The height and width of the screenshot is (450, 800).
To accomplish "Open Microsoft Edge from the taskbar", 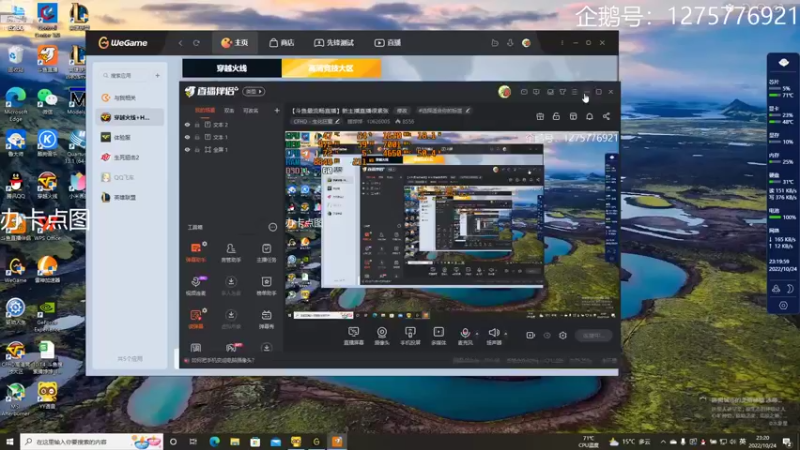I will click(x=214, y=442).
